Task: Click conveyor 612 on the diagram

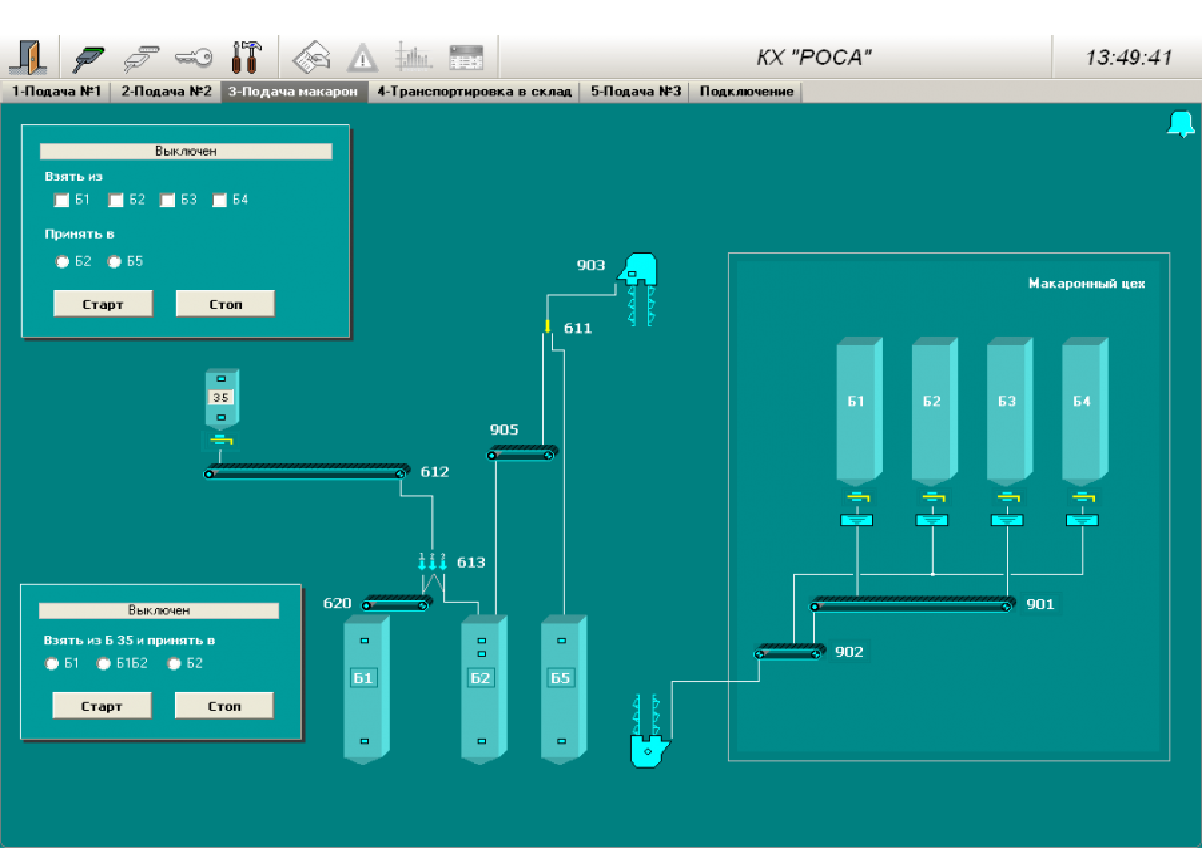Action: (307, 471)
